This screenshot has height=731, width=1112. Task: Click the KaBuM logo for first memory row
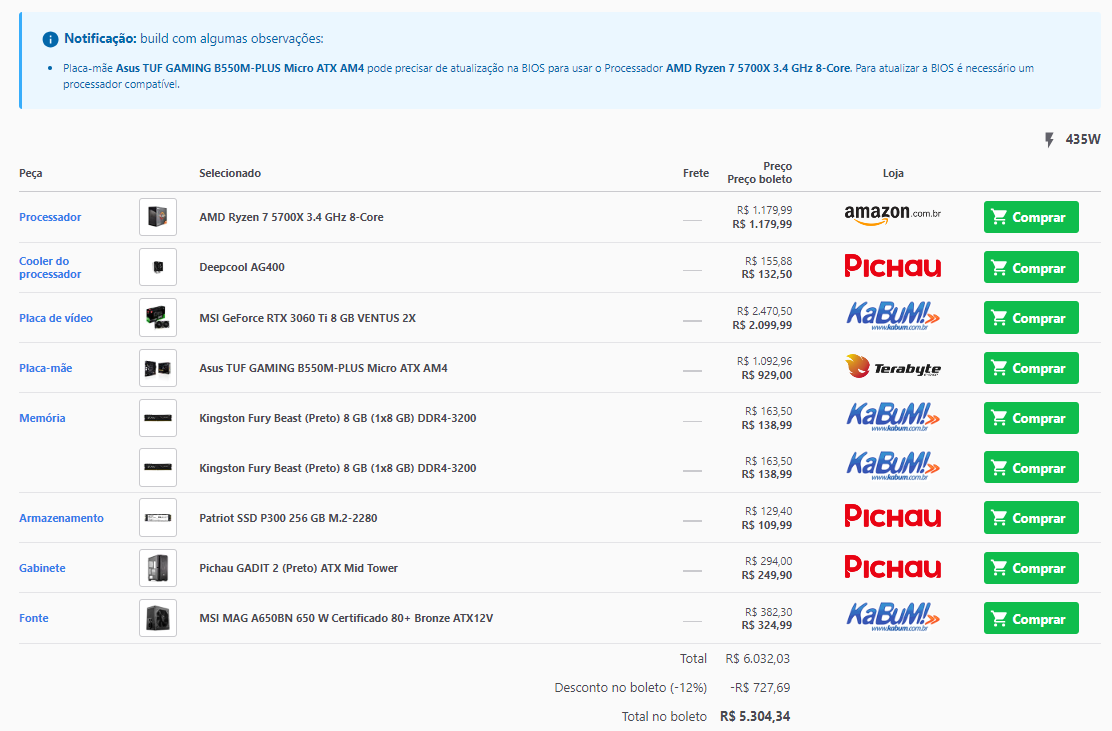click(893, 417)
